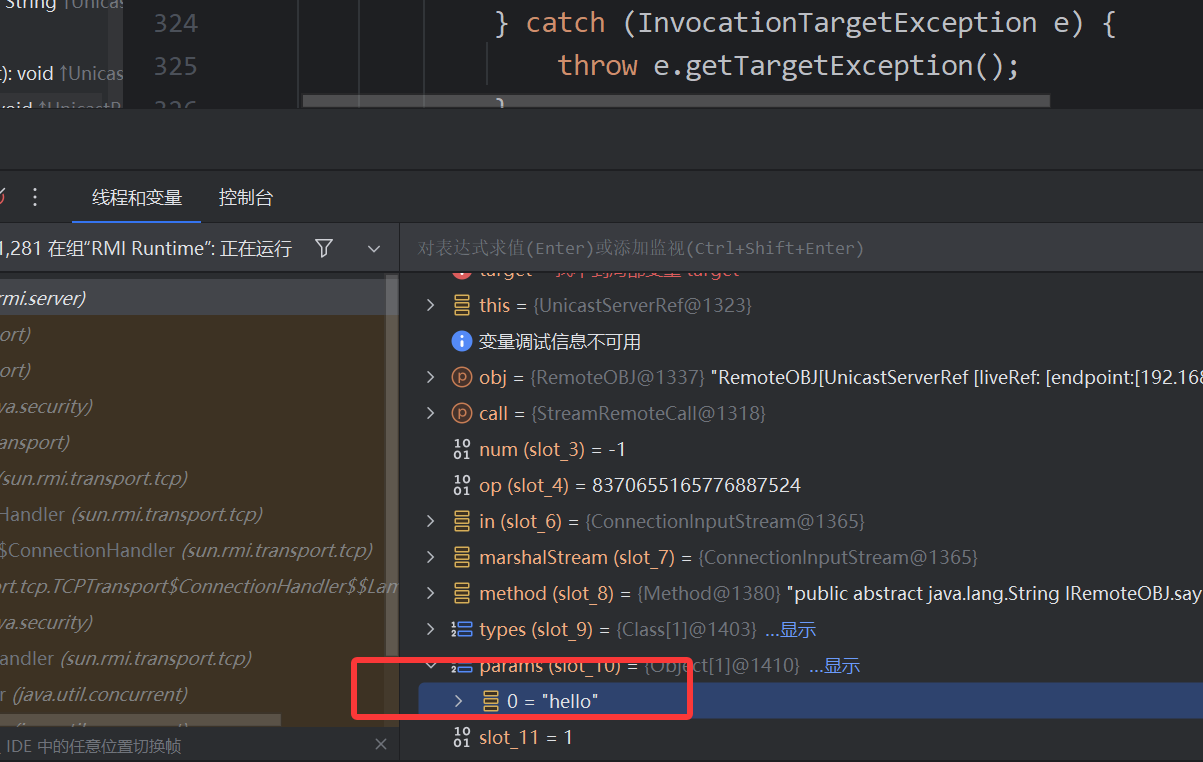Viewport: 1203px width, 762px height.
Task: Expand the 0 = "hello" array element
Action: click(459, 701)
